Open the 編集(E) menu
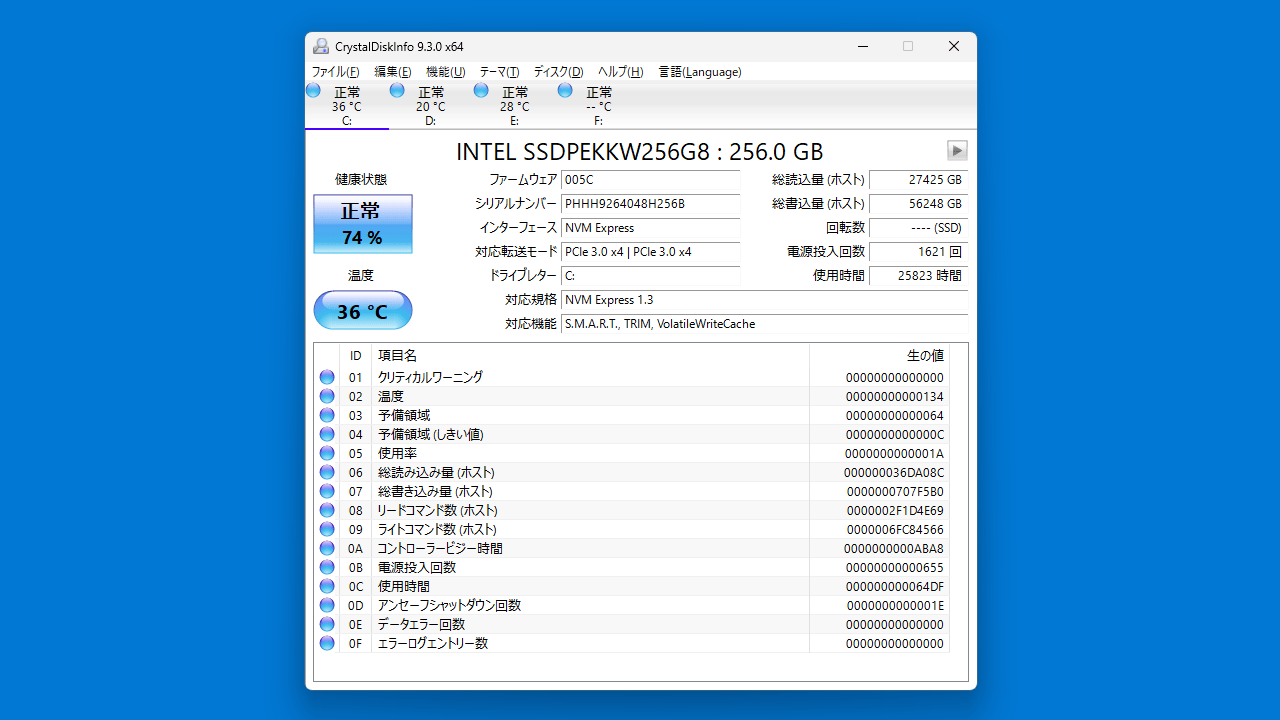The image size is (1280, 720). tap(393, 72)
